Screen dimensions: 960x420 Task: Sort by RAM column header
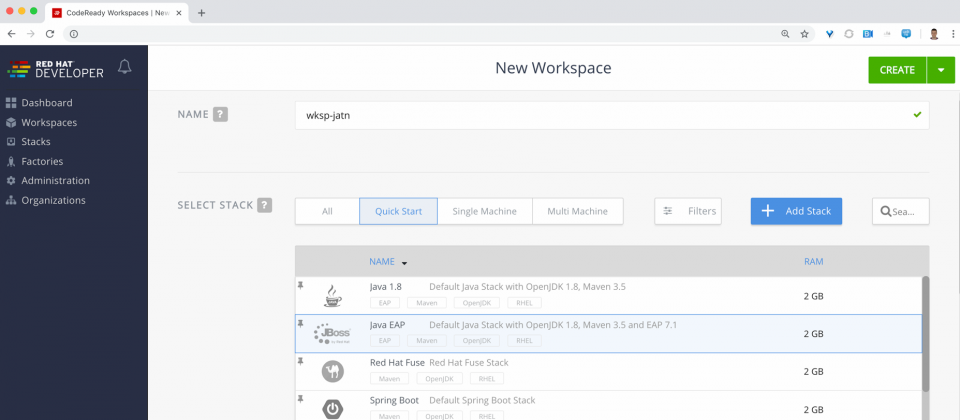pos(814,261)
